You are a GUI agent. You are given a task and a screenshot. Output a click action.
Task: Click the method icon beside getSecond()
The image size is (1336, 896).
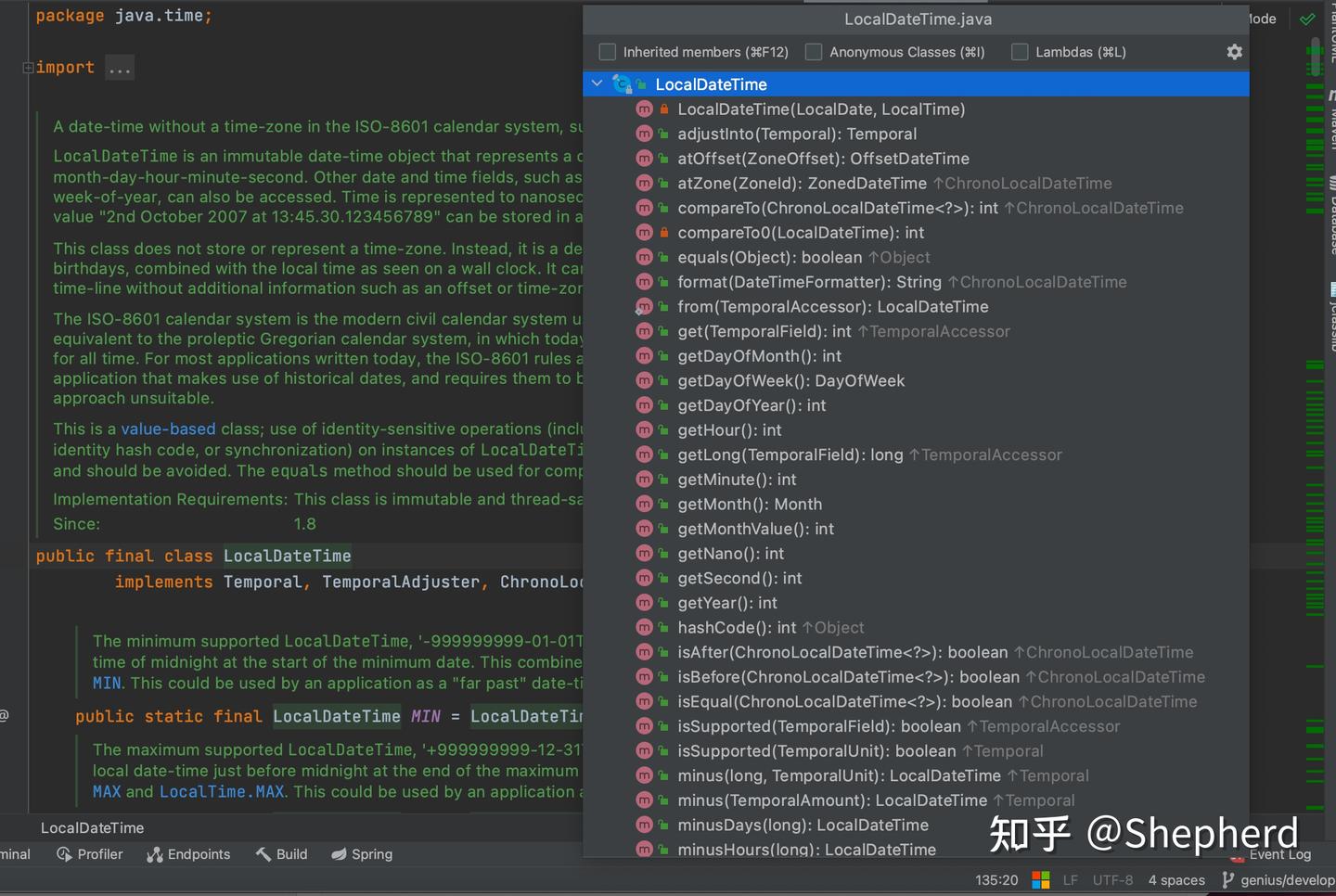(x=644, y=579)
